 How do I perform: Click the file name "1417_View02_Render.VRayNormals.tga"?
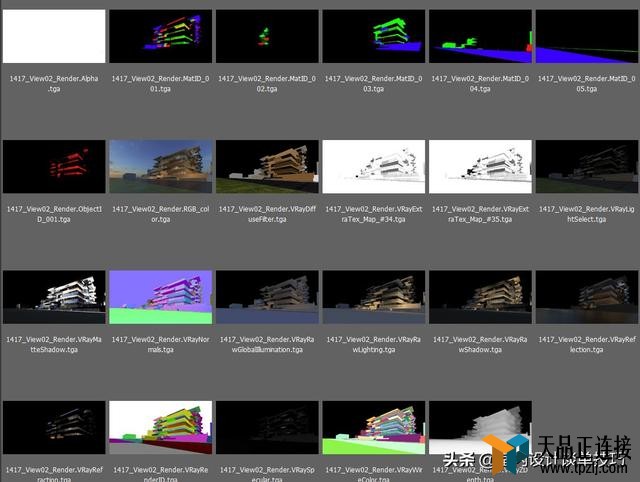click(x=160, y=344)
